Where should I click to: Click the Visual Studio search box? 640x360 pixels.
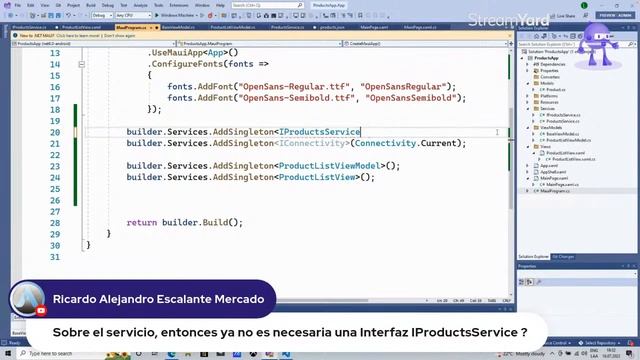(x=267, y=5)
